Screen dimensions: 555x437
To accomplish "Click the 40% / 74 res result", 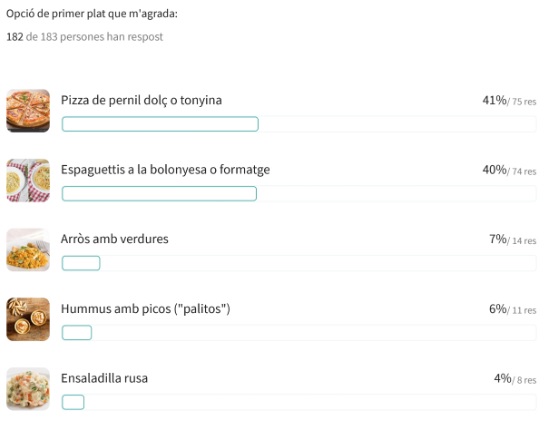I will coord(509,170).
